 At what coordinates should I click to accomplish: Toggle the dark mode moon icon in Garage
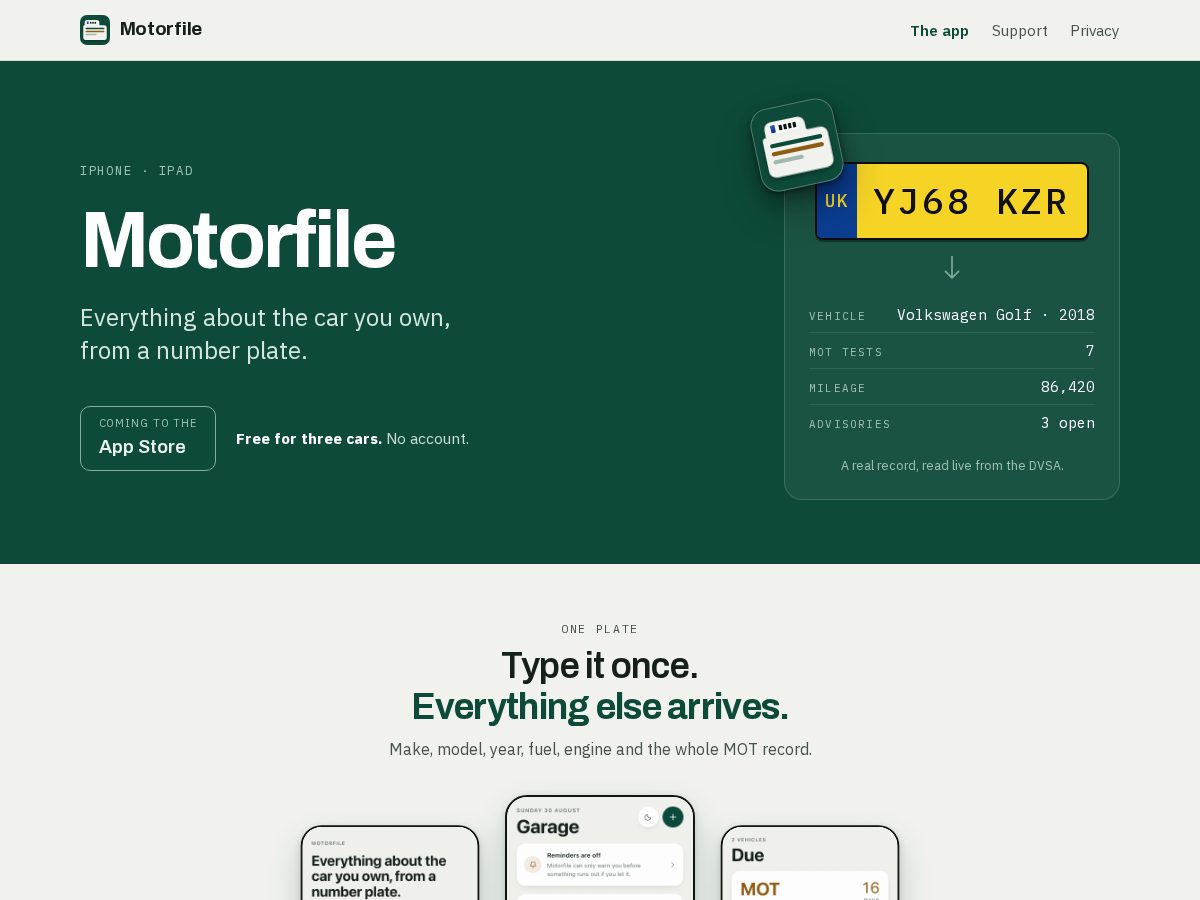point(648,817)
